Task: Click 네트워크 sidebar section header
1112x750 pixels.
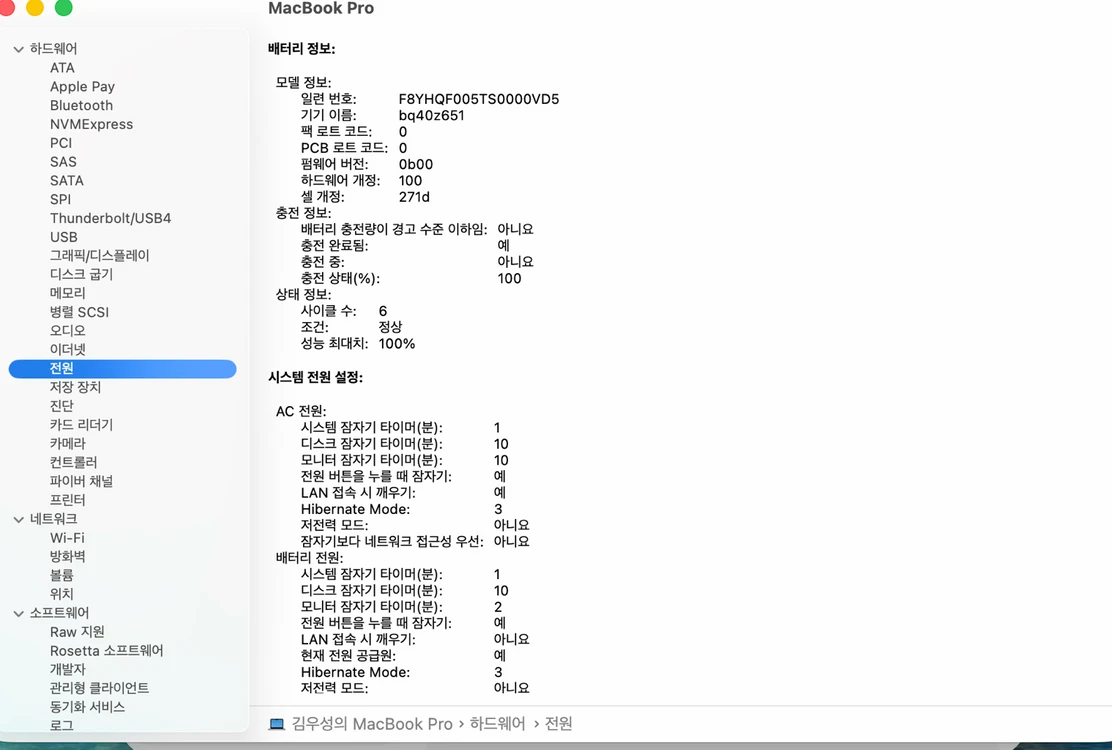Action: click(x=53, y=520)
